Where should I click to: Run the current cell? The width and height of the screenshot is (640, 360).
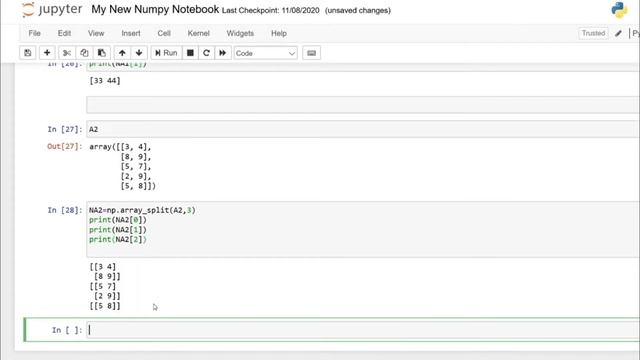tap(166, 53)
